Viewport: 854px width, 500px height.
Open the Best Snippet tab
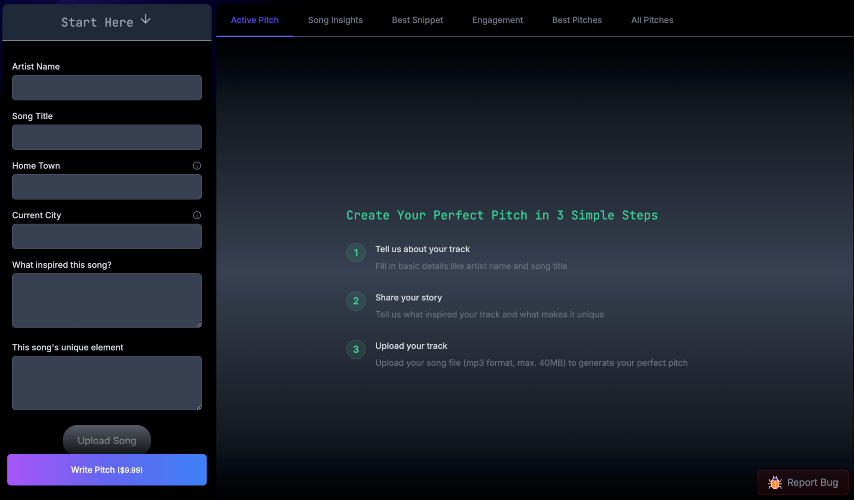coord(417,20)
